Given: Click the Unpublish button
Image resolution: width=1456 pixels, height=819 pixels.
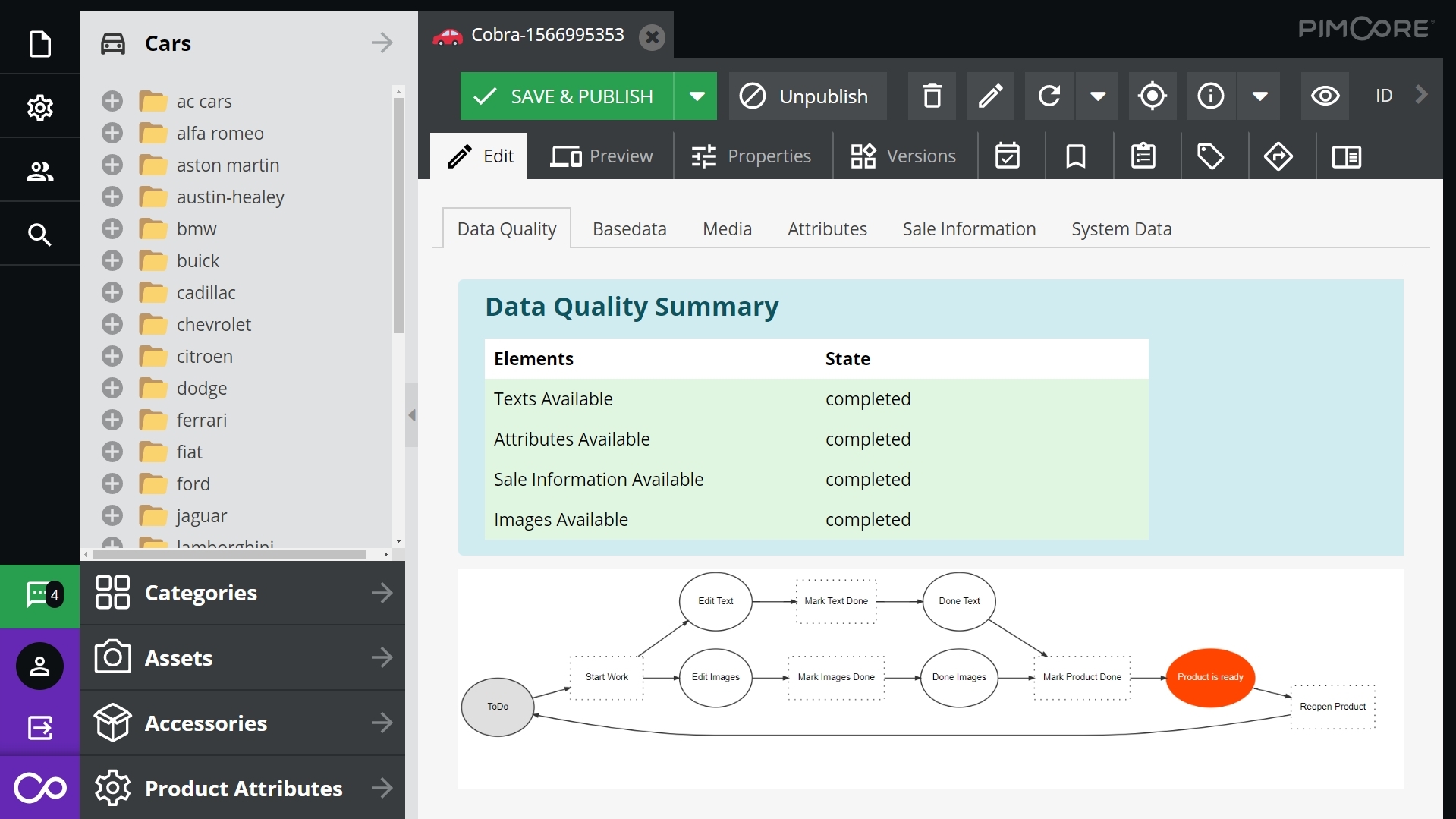Looking at the screenshot, I should point(808,96).
